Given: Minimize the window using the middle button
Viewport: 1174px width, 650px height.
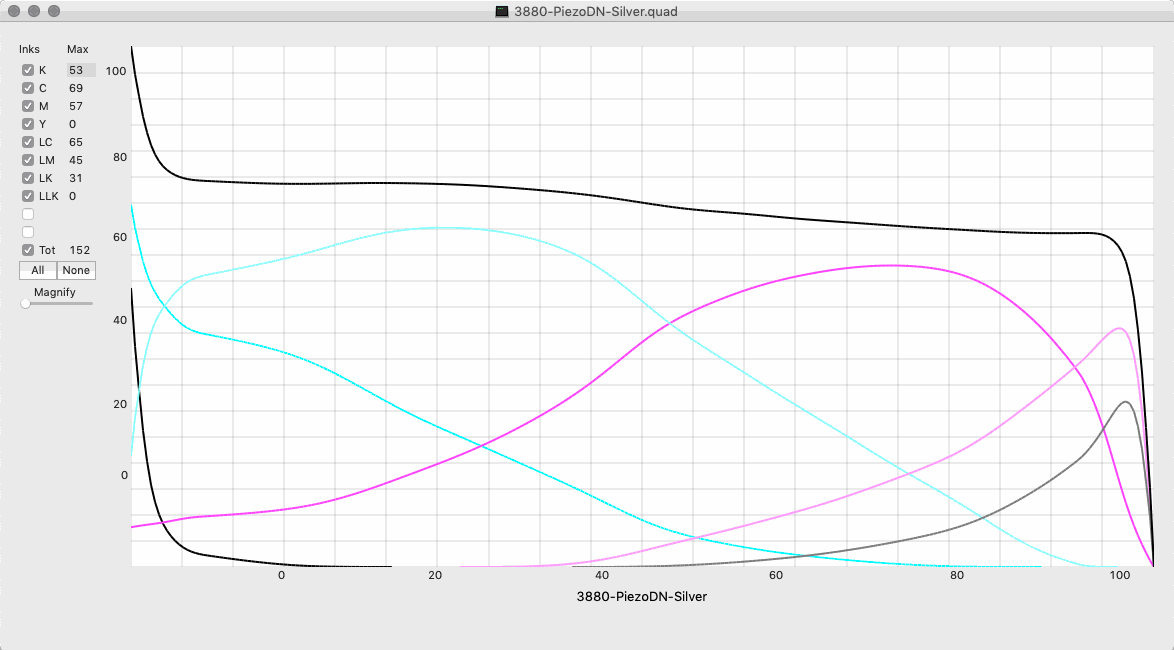Looking at the screenshot, I should tap(34, 11).
